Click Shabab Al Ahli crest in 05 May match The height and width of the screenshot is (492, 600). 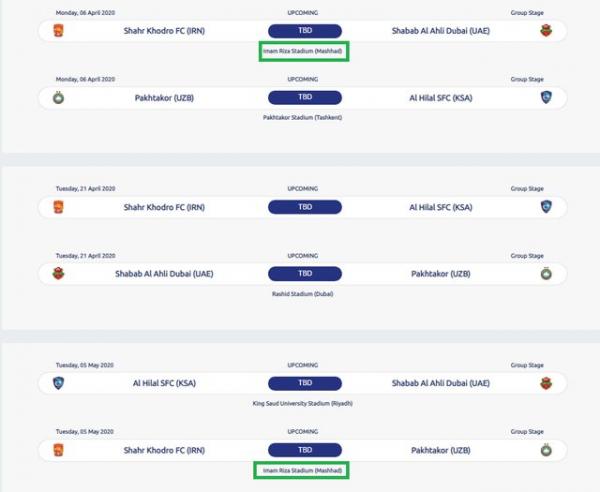pyautogui.click(x=545, y=383)
